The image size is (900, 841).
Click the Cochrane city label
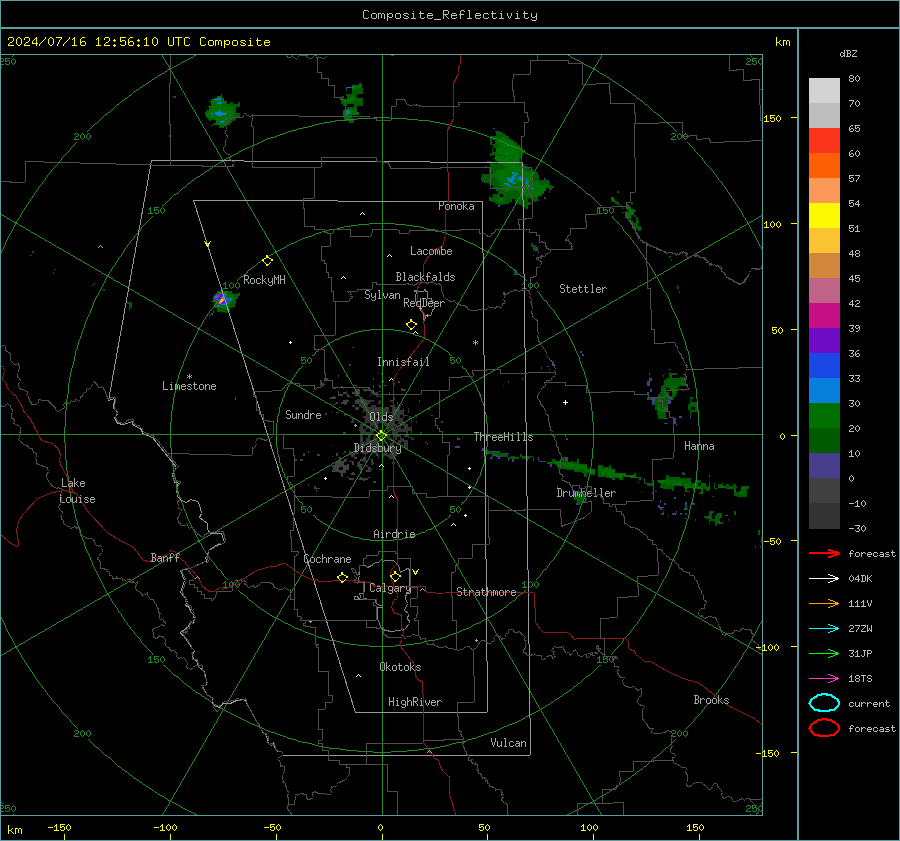point(327,559)
